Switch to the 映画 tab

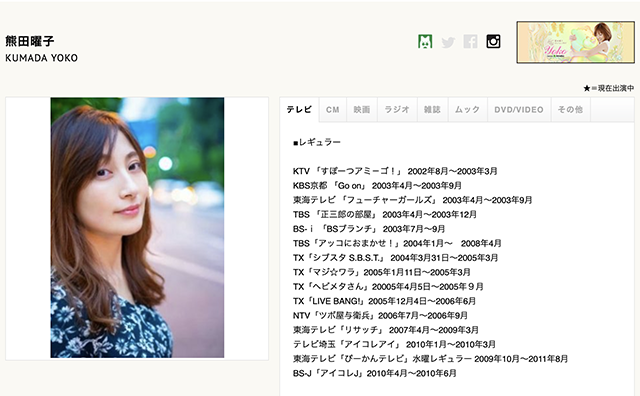[362, 109]
